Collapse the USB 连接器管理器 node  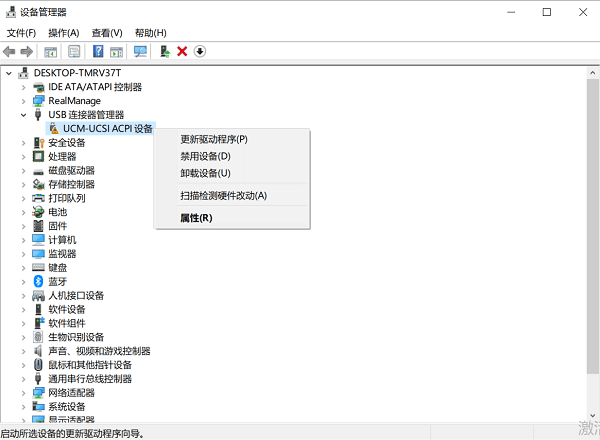point(24,115)
